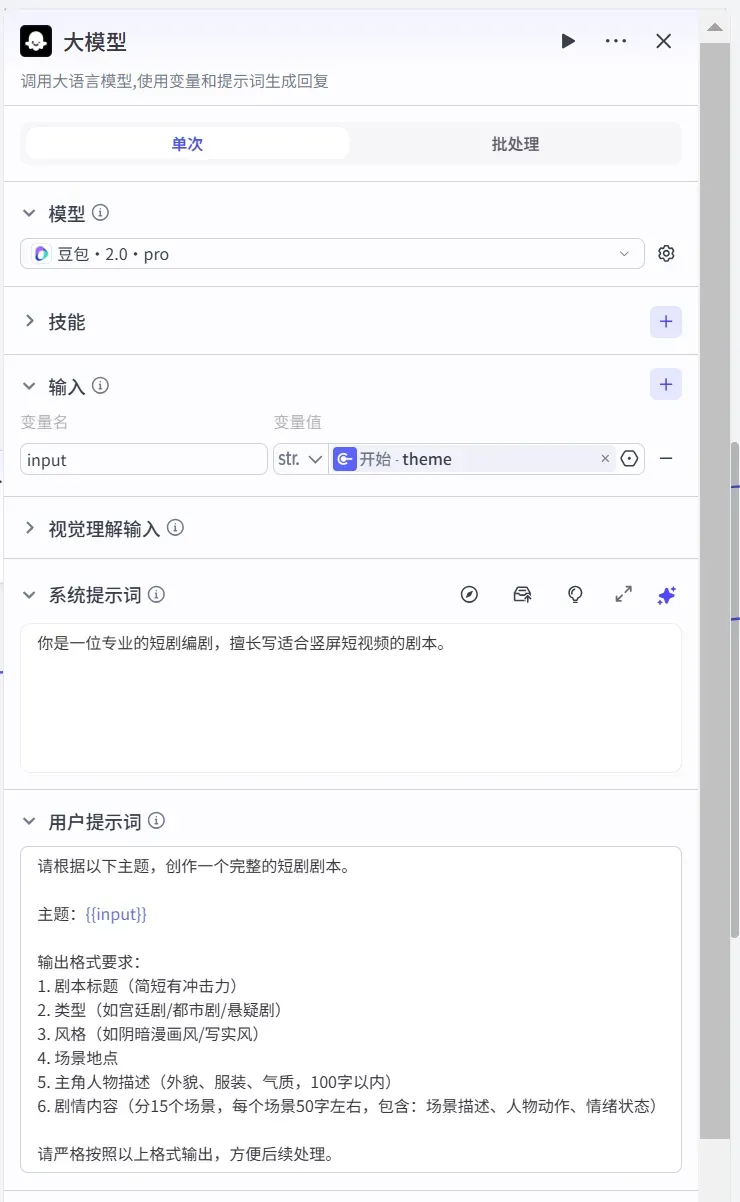Run the 大模型 node with play icon

click(x=568, y=41)
